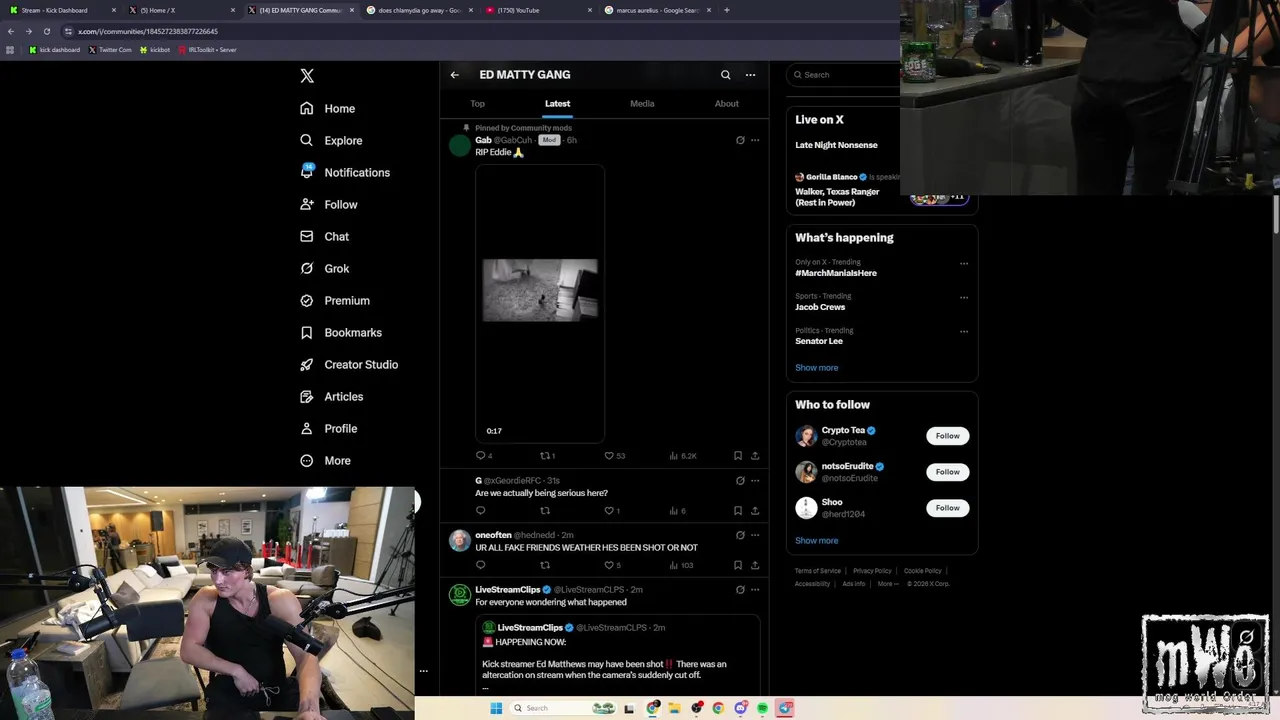Open Notifications in the X sidebar
The width and height of the screenshot is (1280, 720).
(345, 172)
